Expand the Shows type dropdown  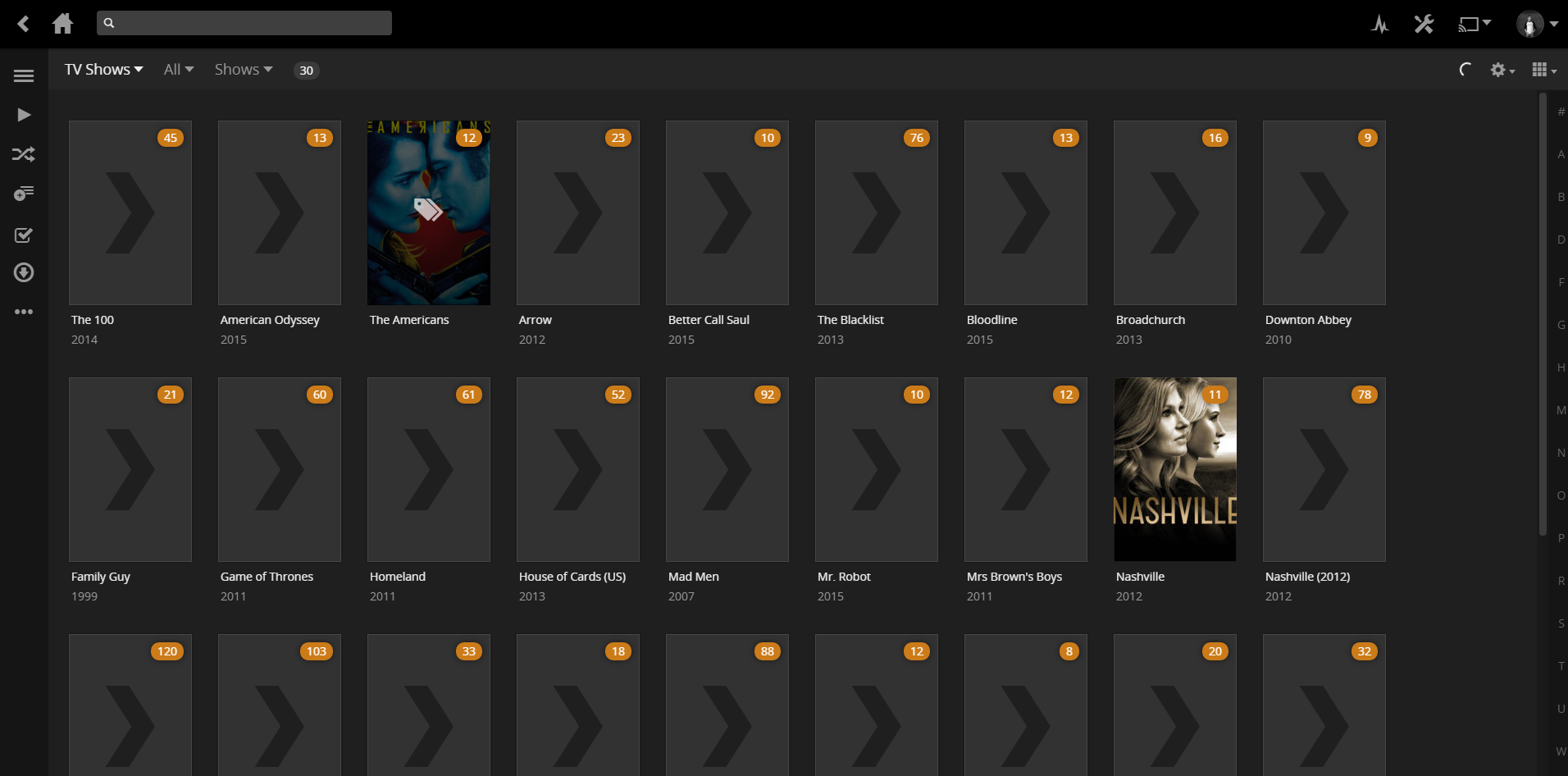click(244, 70)
